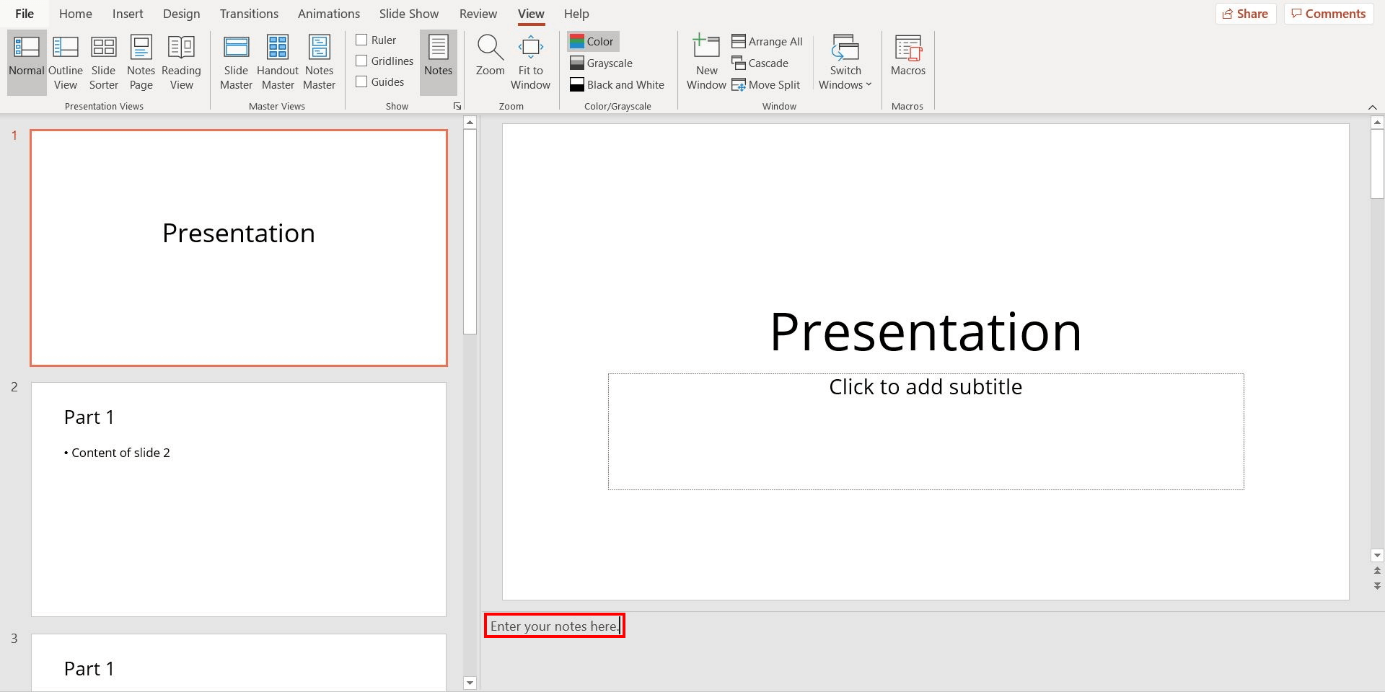Select Fit to Window
Viewport: 1385px width, 692px height.
click(x=530, y=60)
